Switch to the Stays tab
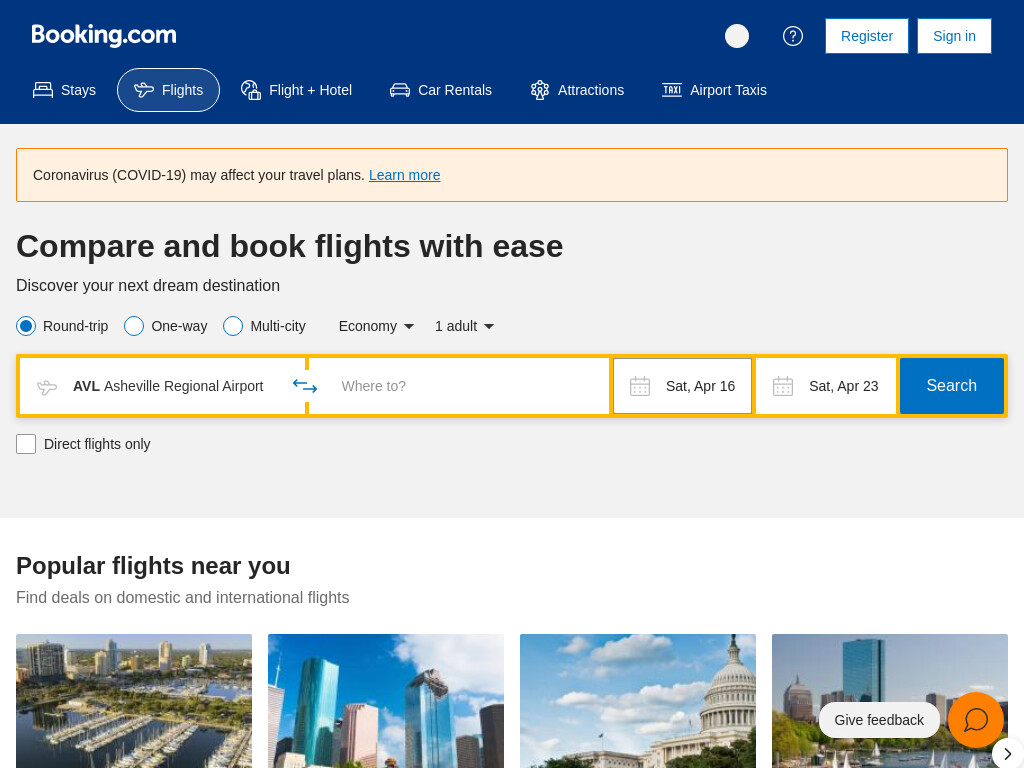Image resolution: width=1024 pixels, height=768 pixels. 65,90
